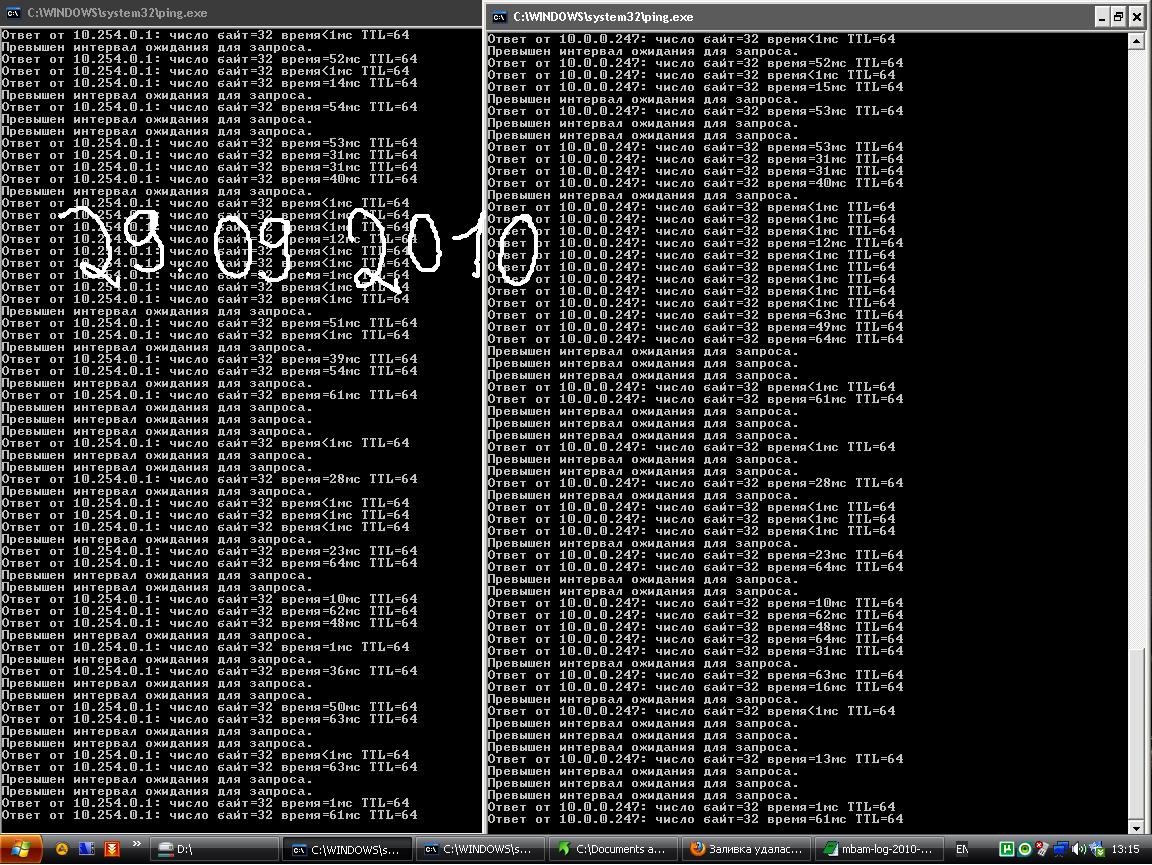Click the 13:15 system clock
This screenshot has height=865, width=1152.
(x=1126, y=850)
